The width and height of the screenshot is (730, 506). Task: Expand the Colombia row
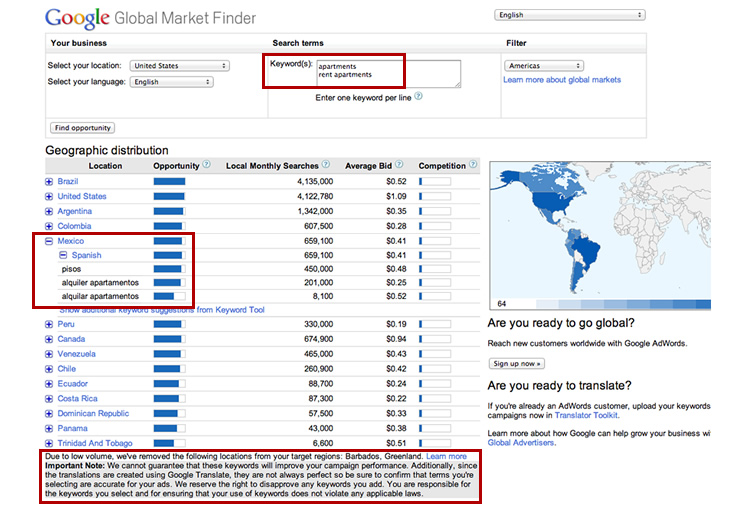(49, 226)
